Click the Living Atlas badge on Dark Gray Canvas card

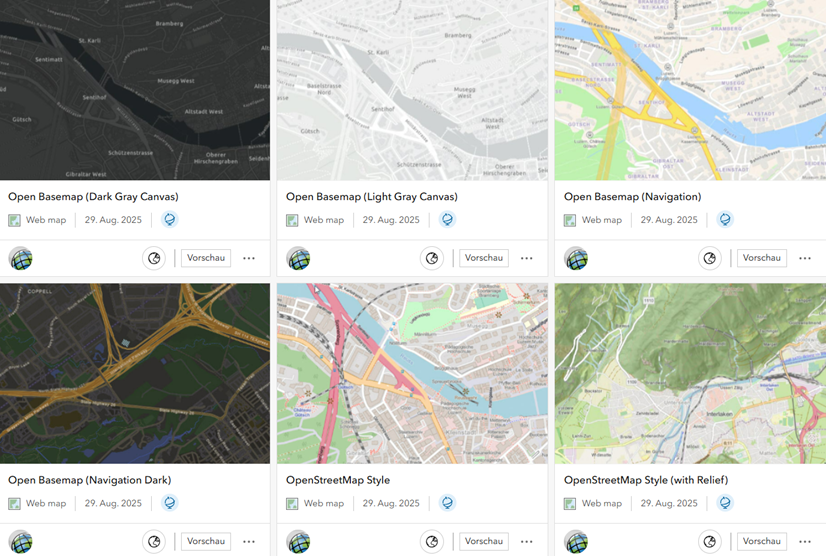(170, 219)
